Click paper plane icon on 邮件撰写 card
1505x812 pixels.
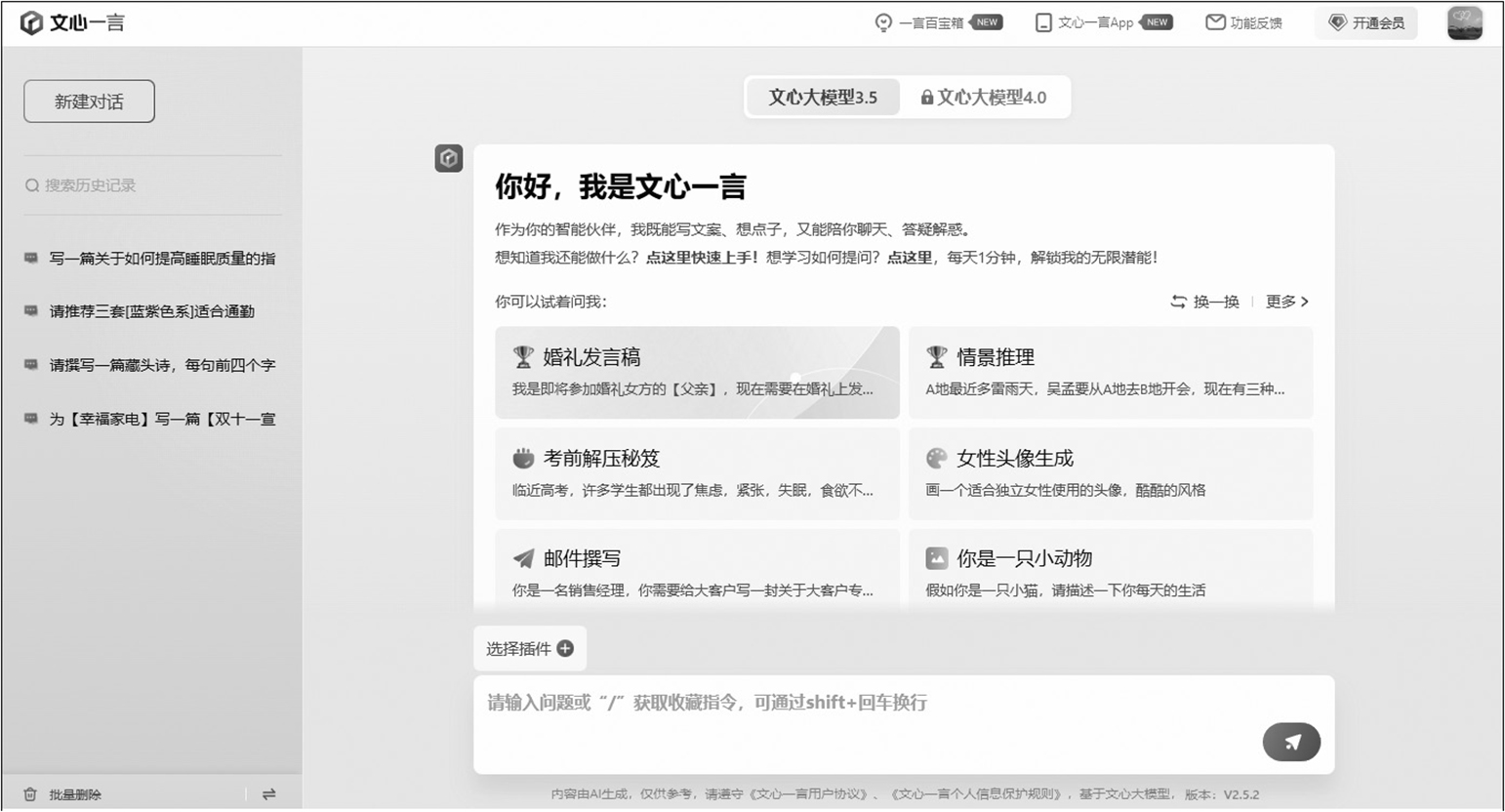(x=524, y=558)
